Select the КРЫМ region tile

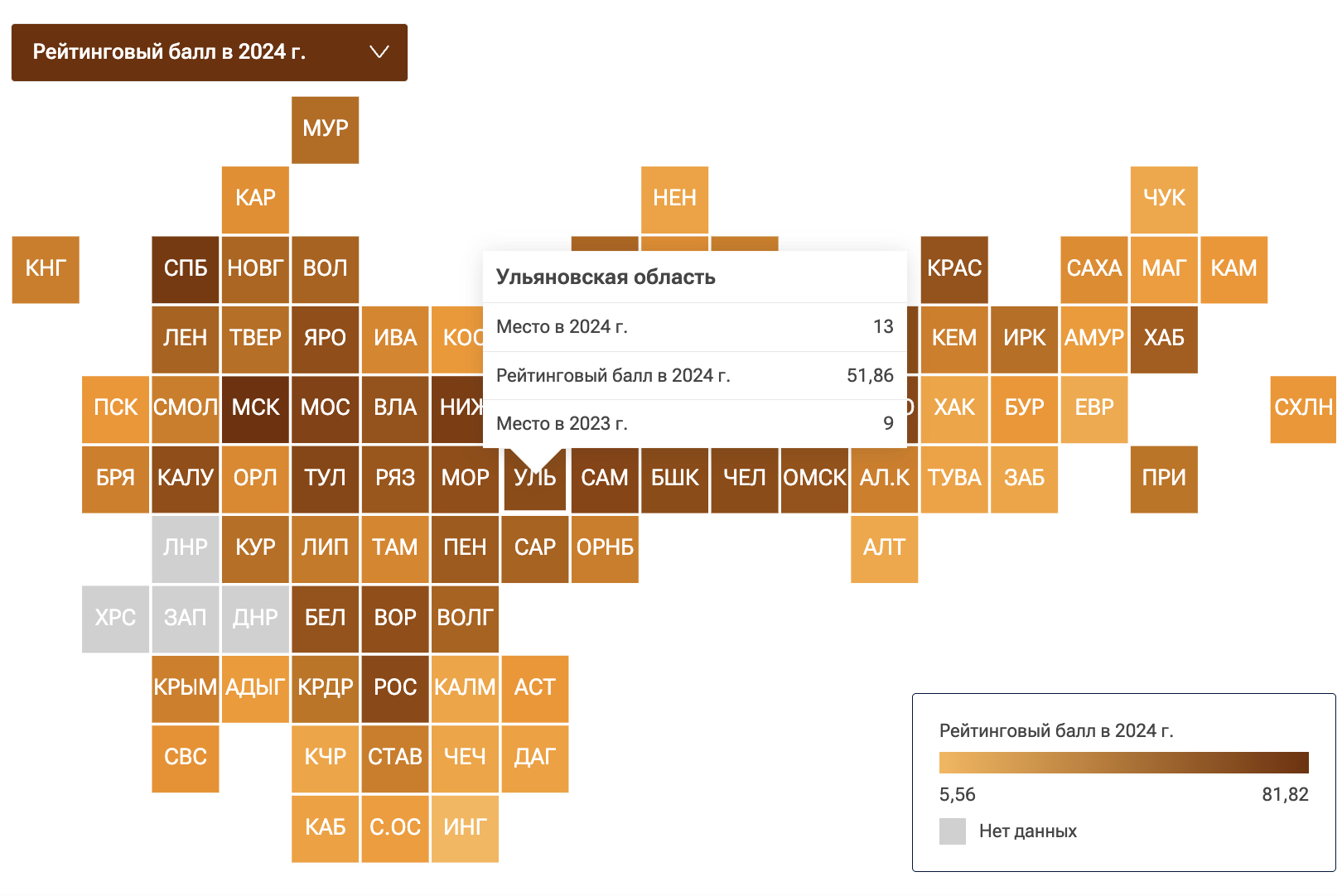[186, 688]
